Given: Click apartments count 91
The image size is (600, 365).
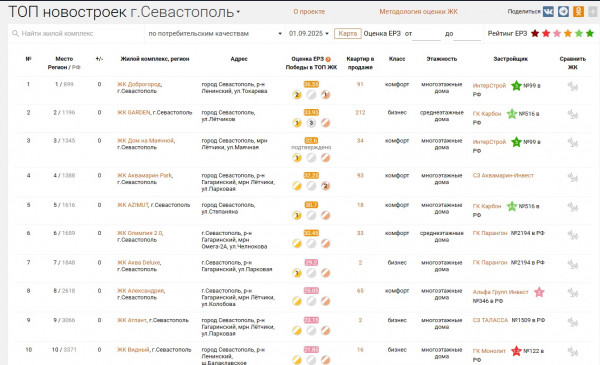Looking at the screenshot, I should coord(360,84).
